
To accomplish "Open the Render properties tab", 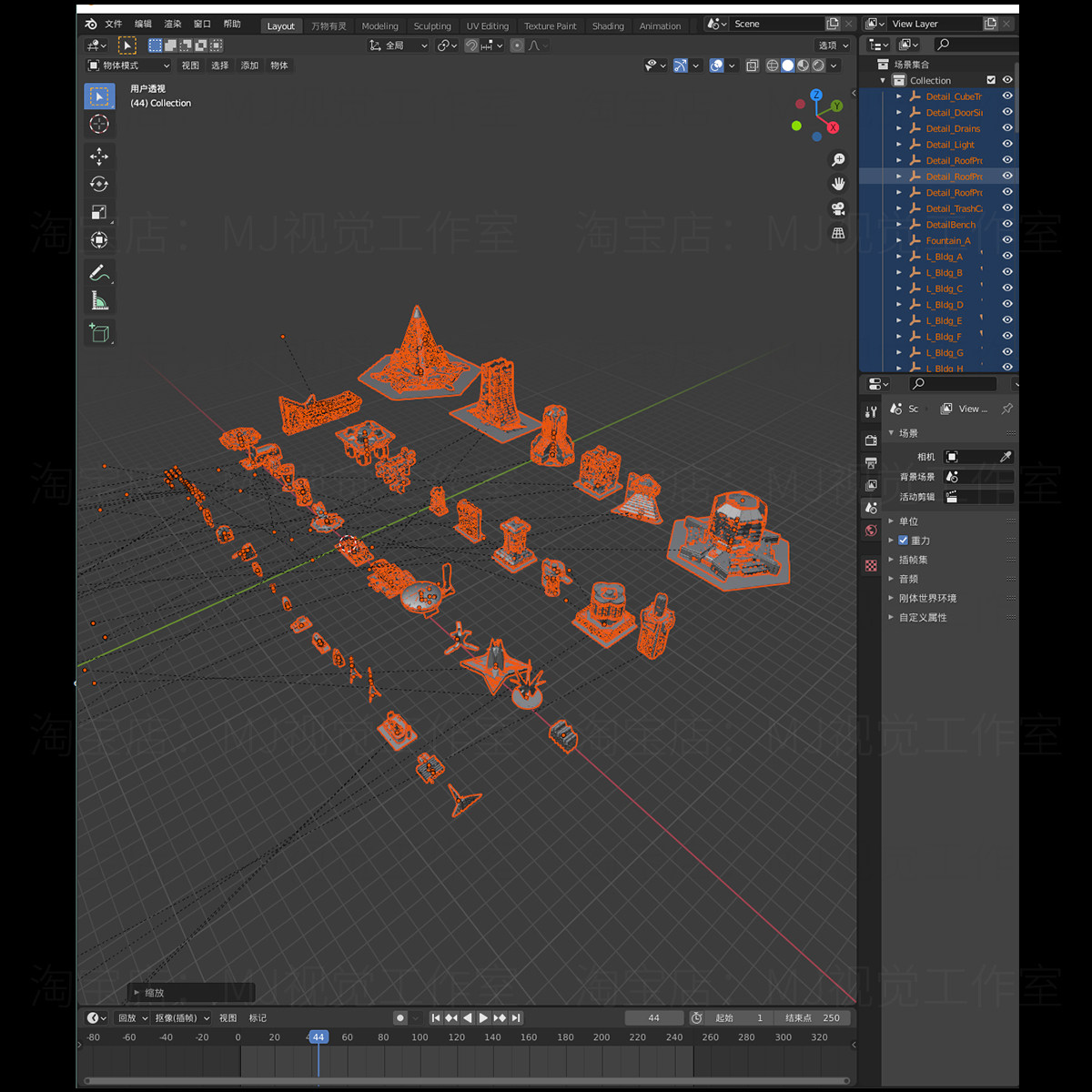I will pos(871,440).
